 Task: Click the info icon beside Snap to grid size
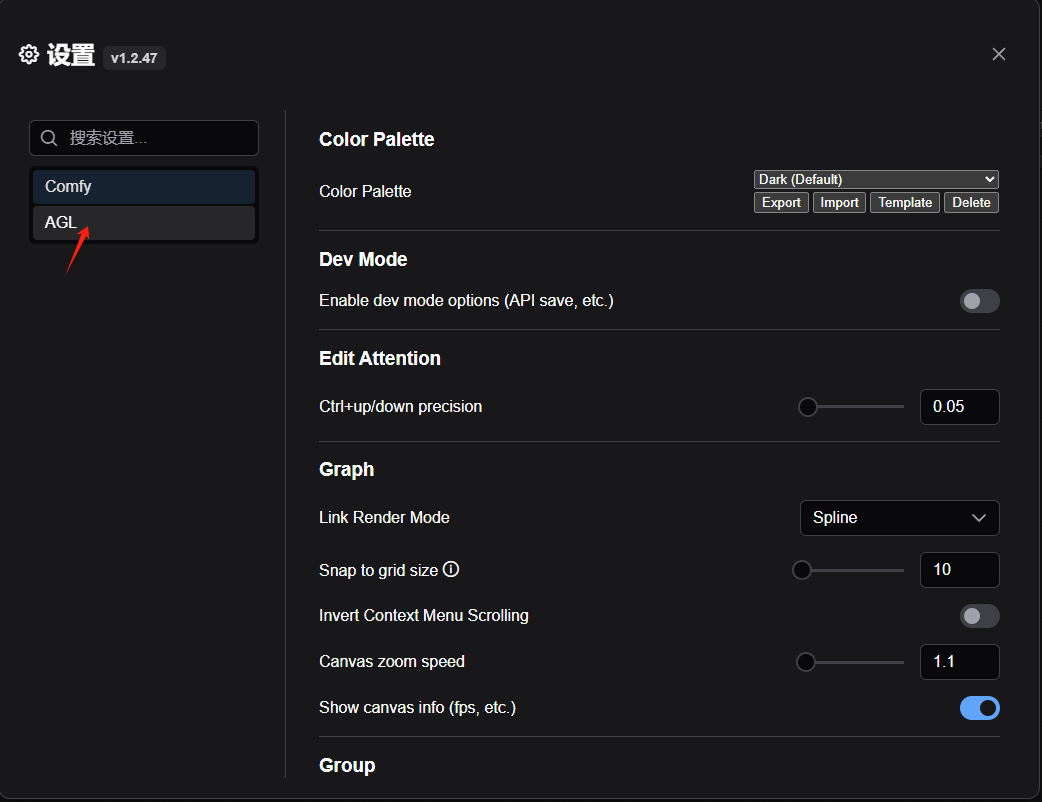451,570
